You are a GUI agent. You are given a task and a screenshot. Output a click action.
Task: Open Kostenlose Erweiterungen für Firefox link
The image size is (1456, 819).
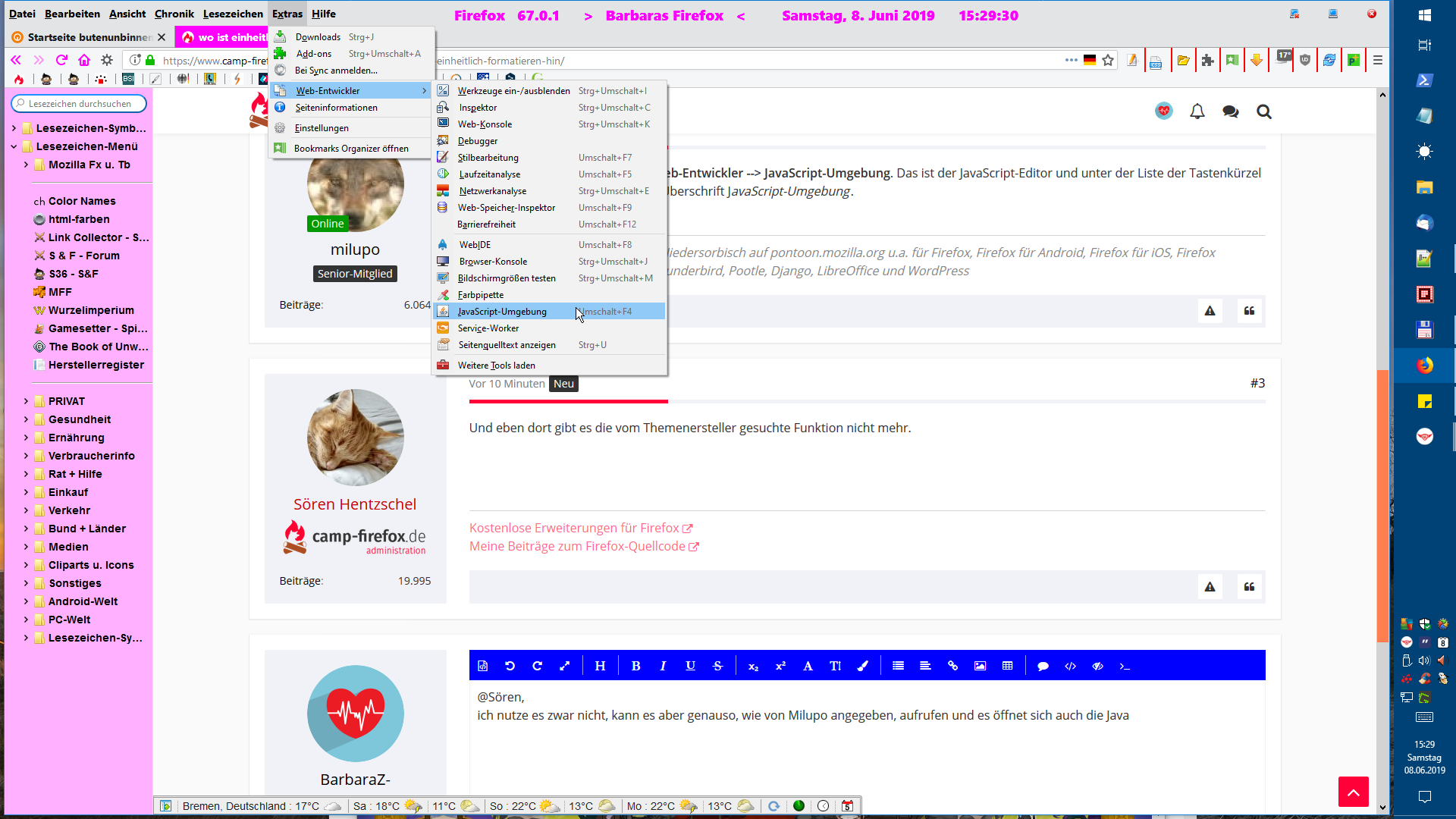pos(574,528)
